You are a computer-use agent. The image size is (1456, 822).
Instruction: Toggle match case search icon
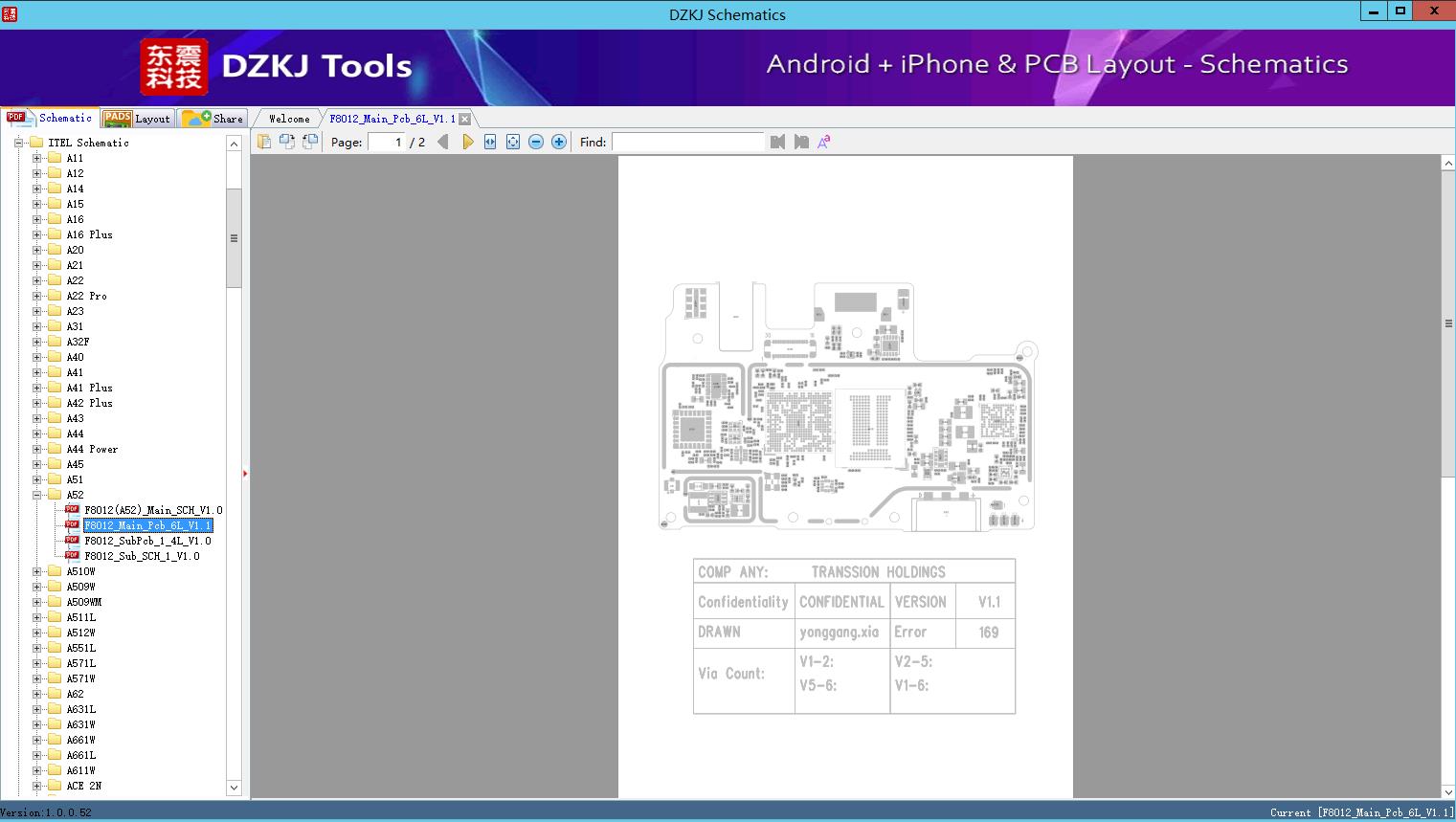pyautogui.click(x=824, y=142)
